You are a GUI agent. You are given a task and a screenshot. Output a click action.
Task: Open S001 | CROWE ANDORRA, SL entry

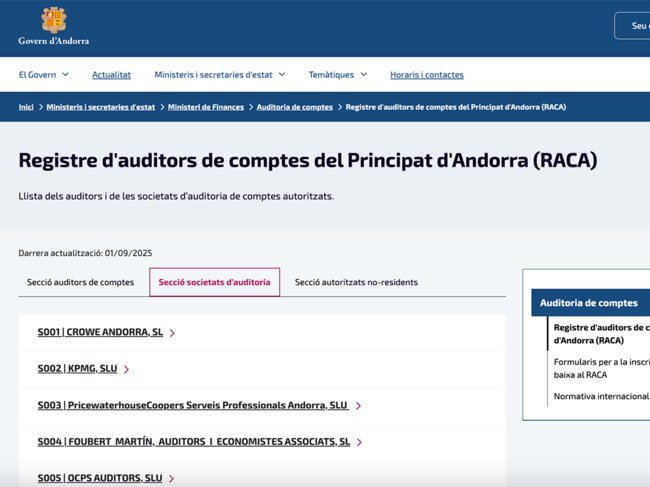tap(100, 332)
